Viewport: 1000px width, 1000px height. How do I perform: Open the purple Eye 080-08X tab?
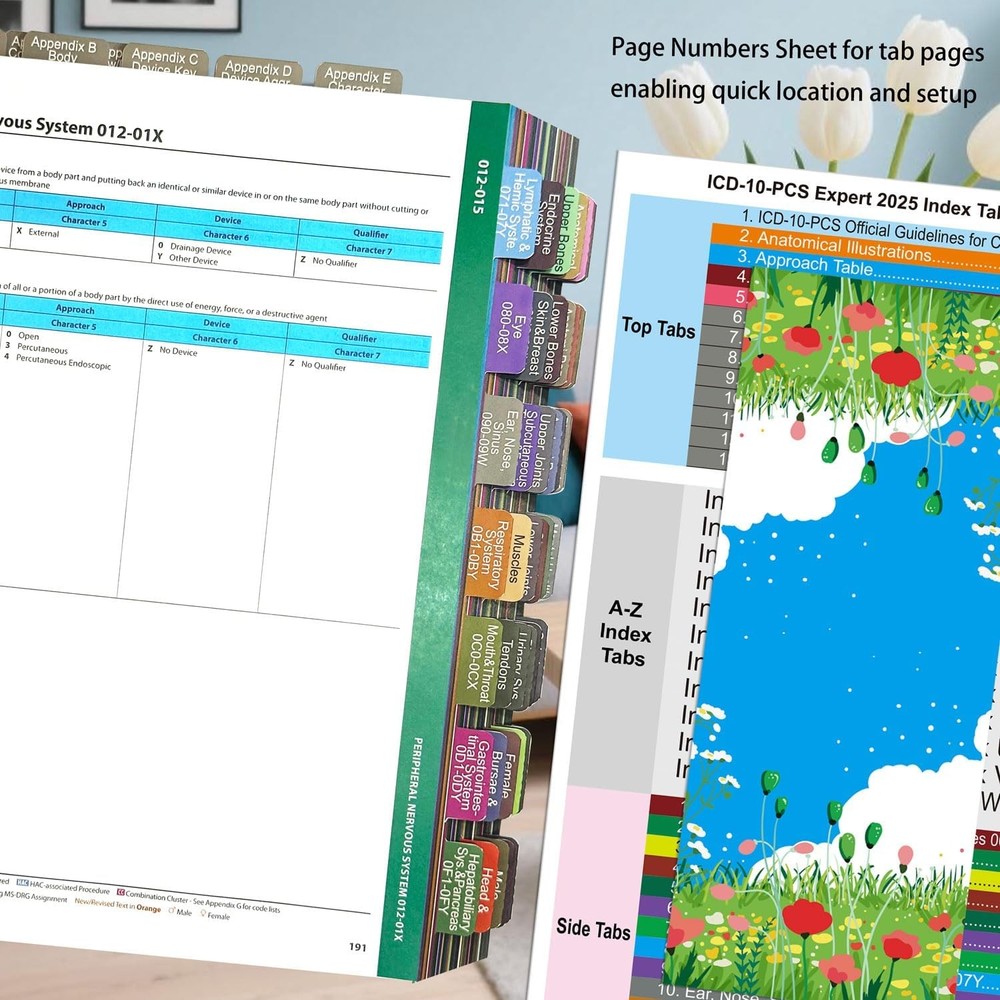click(x=510, y=329)
